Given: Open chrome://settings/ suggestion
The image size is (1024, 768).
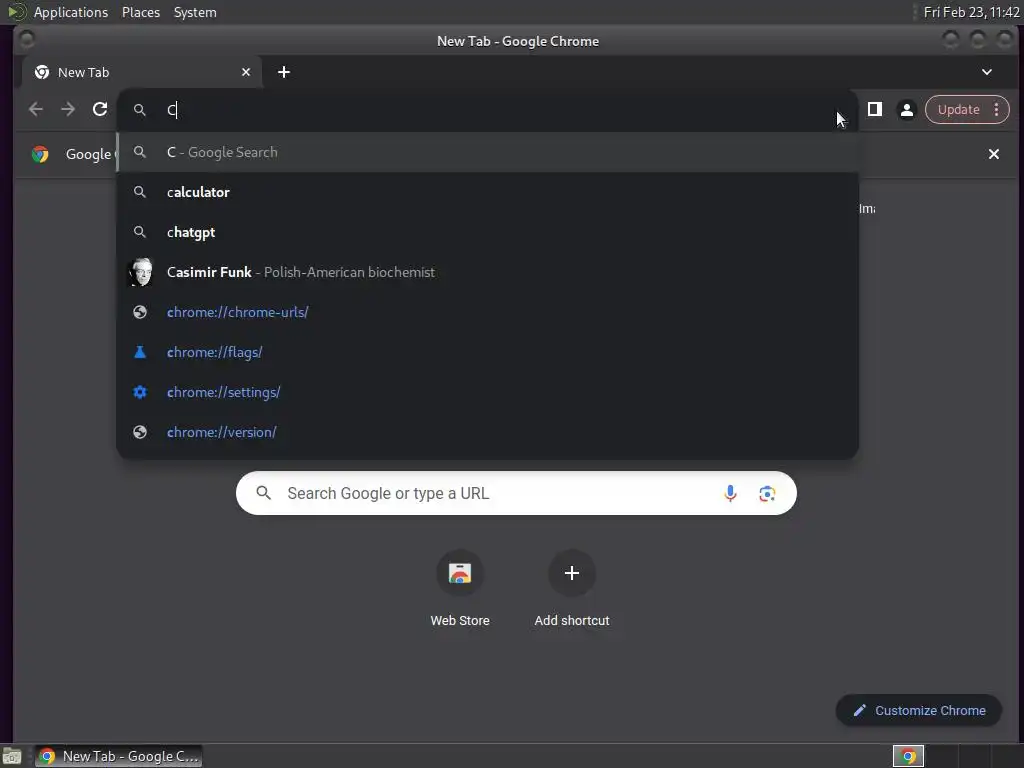Looking at the screenshot, I should [x=487, y=392].
